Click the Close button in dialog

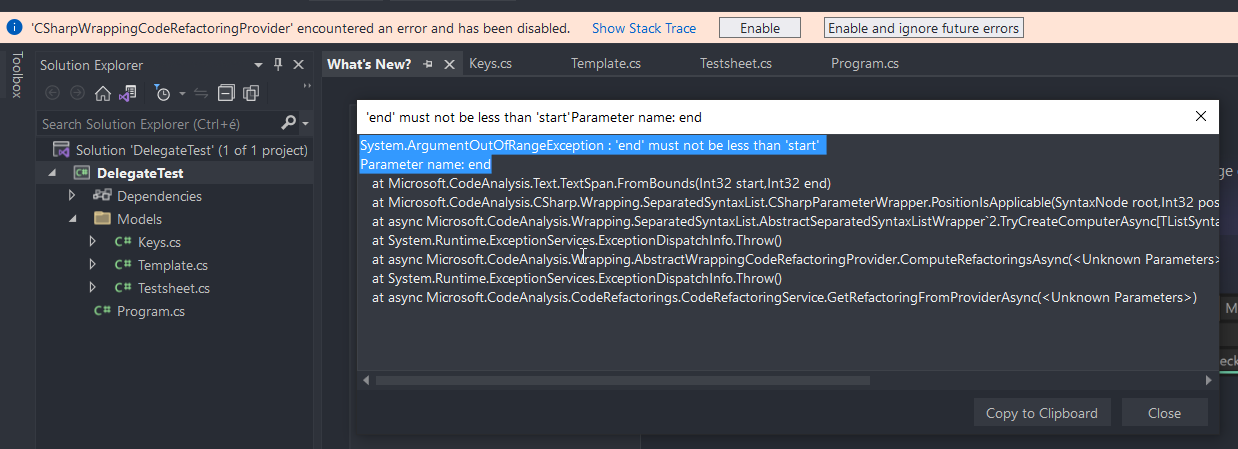click(x=1165, y=413)
